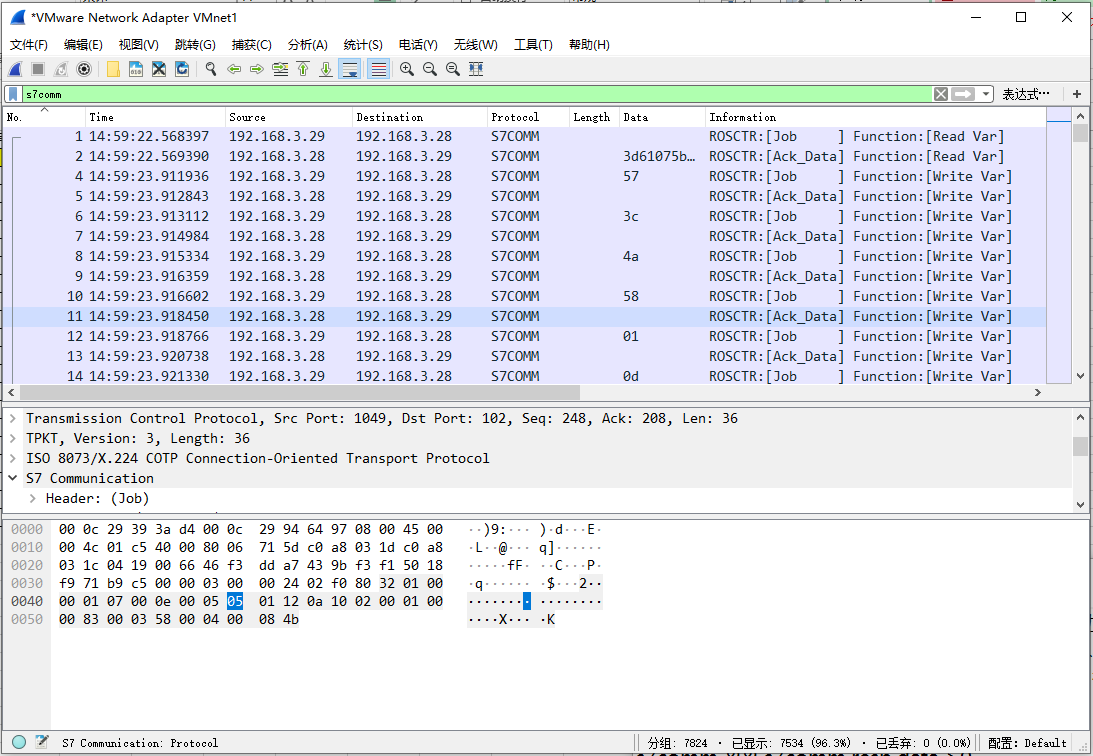Clear the s7comm display filter
The image size is (1093, 756).
point(941,94)
